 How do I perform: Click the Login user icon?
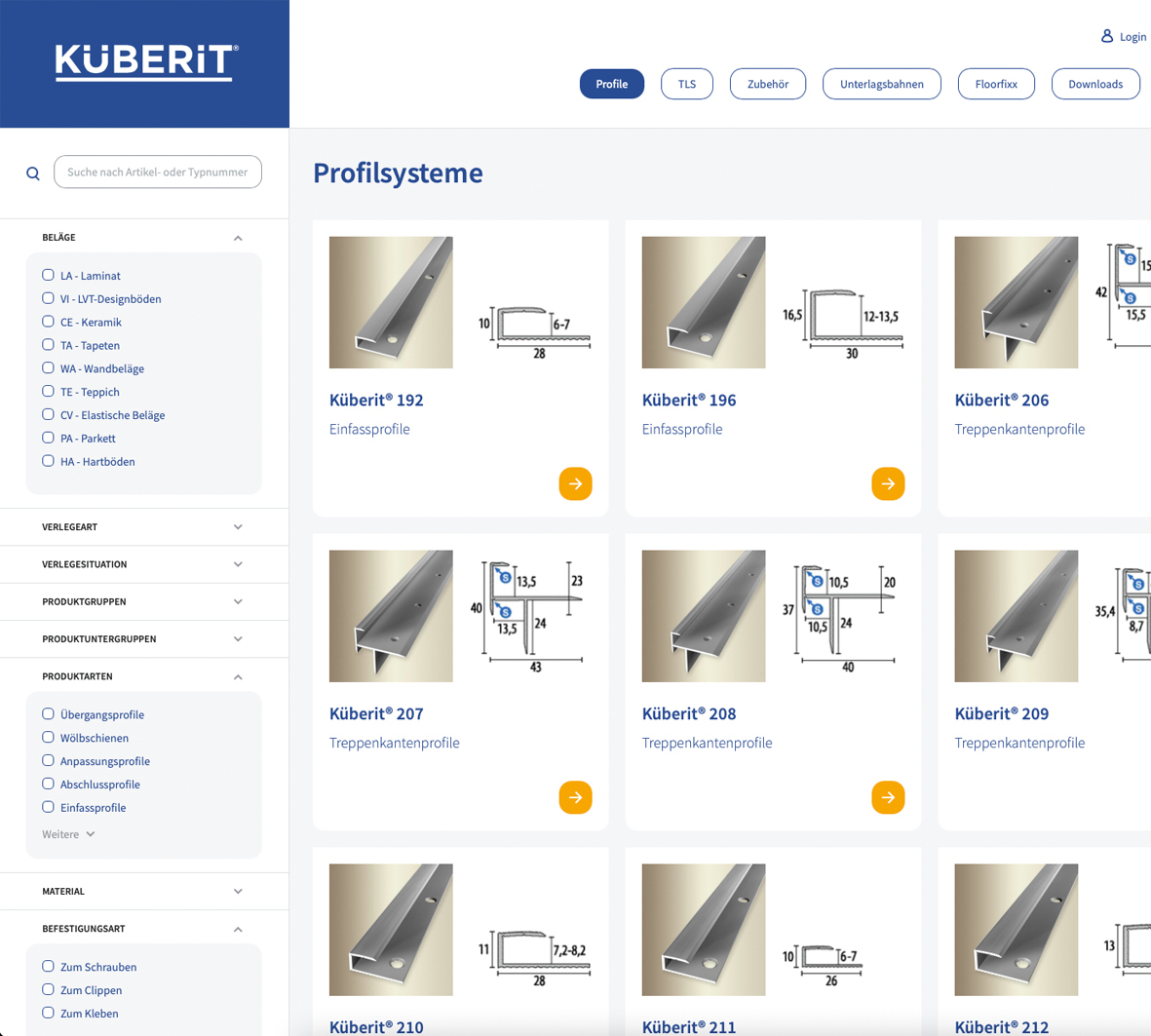pos(1106,36)
